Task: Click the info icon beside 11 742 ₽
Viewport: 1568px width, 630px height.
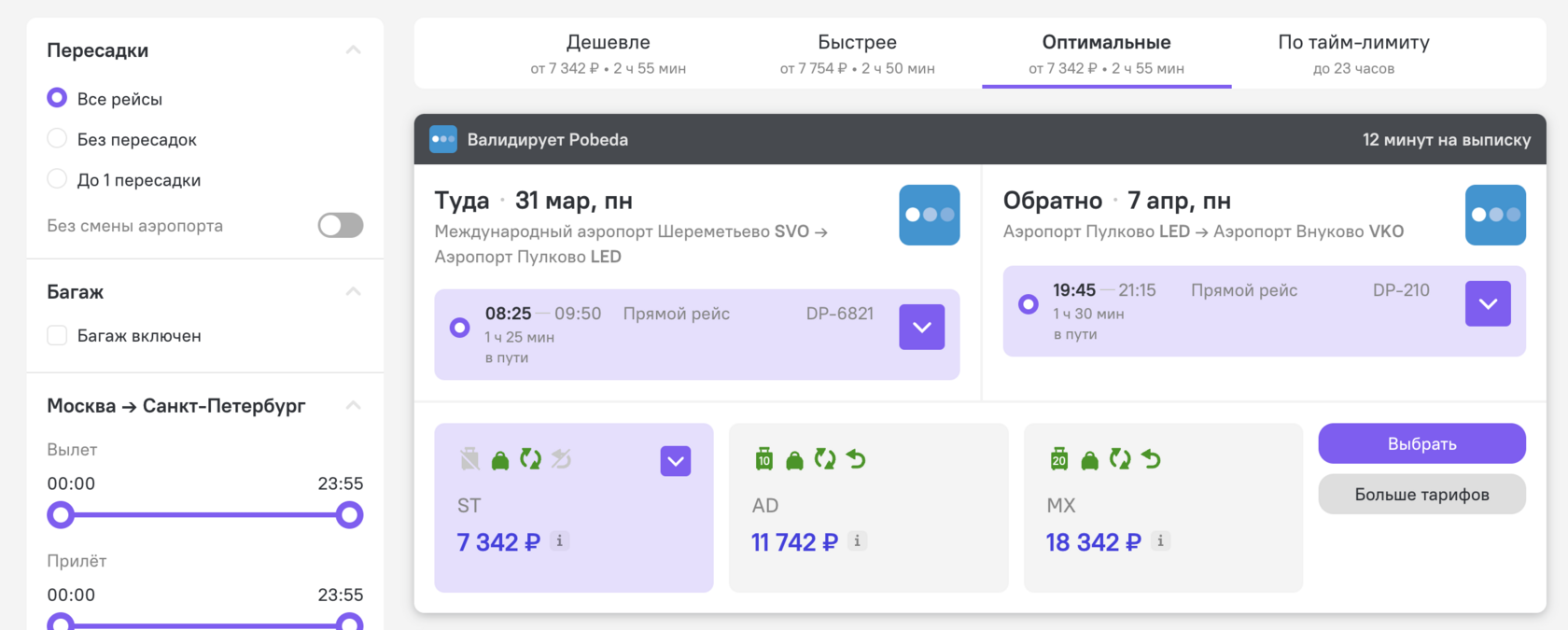Action: (857, 540)
